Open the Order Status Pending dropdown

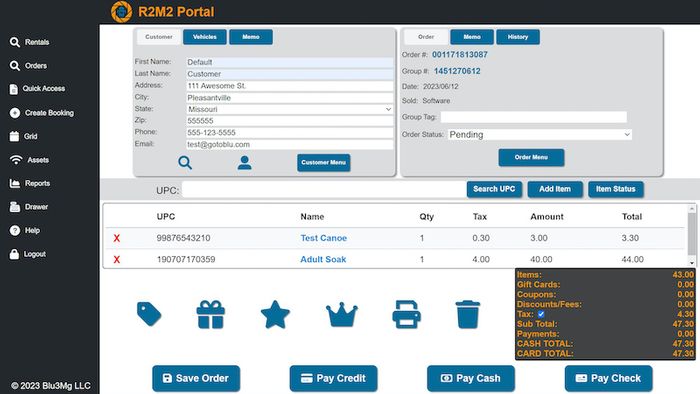(540, 134)
